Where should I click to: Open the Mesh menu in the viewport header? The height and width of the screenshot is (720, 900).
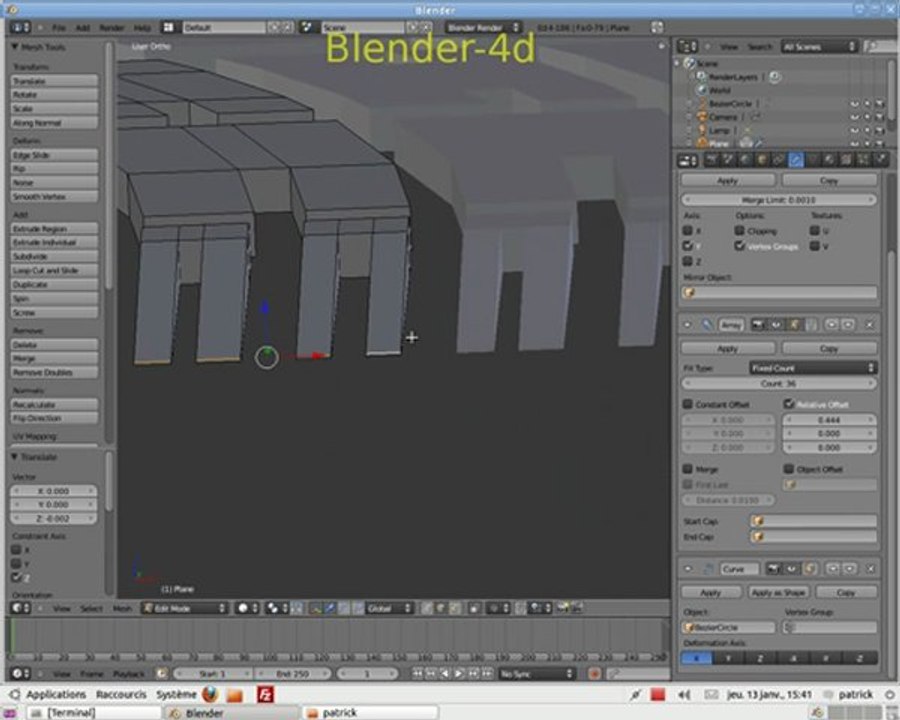click(122, 608)
